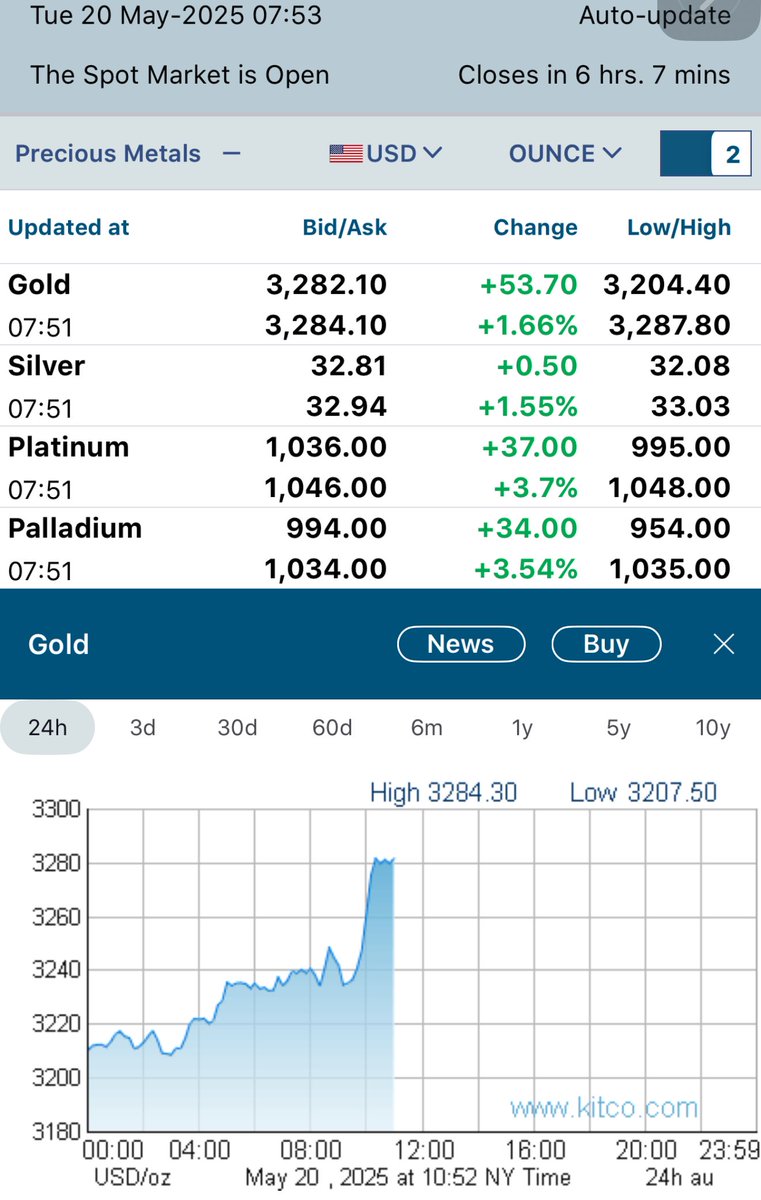Click Platinum bid price 1,036.00

[x=327, y=447]
